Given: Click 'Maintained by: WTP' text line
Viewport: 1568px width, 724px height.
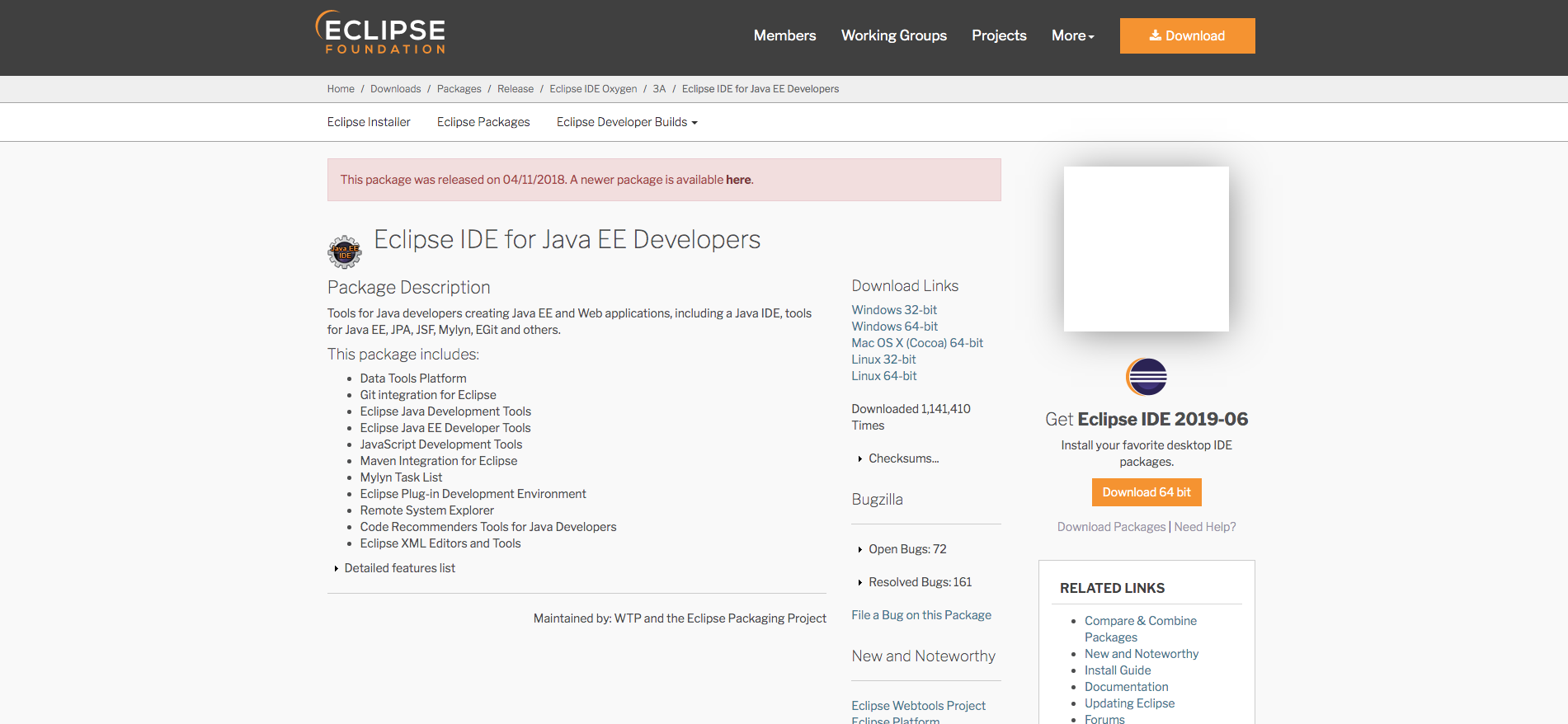Looking at the screenshot, I should 680,618.
